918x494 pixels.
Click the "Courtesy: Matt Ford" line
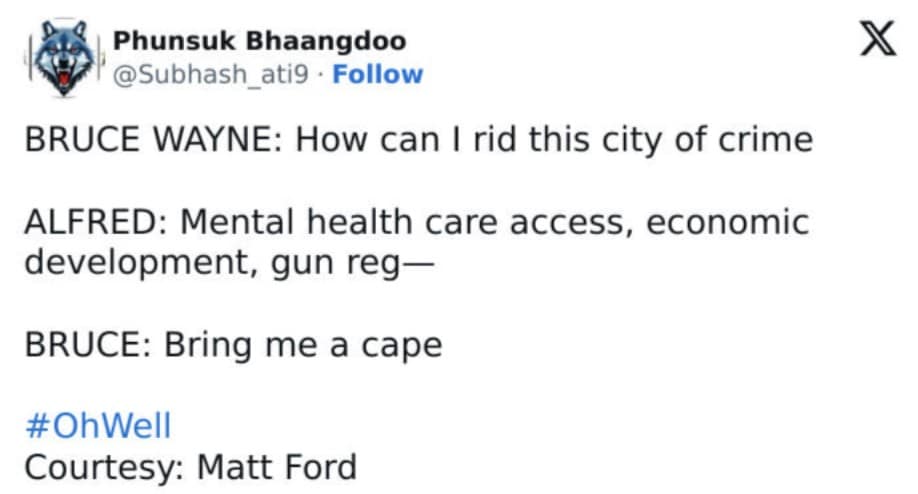point(189,467)
